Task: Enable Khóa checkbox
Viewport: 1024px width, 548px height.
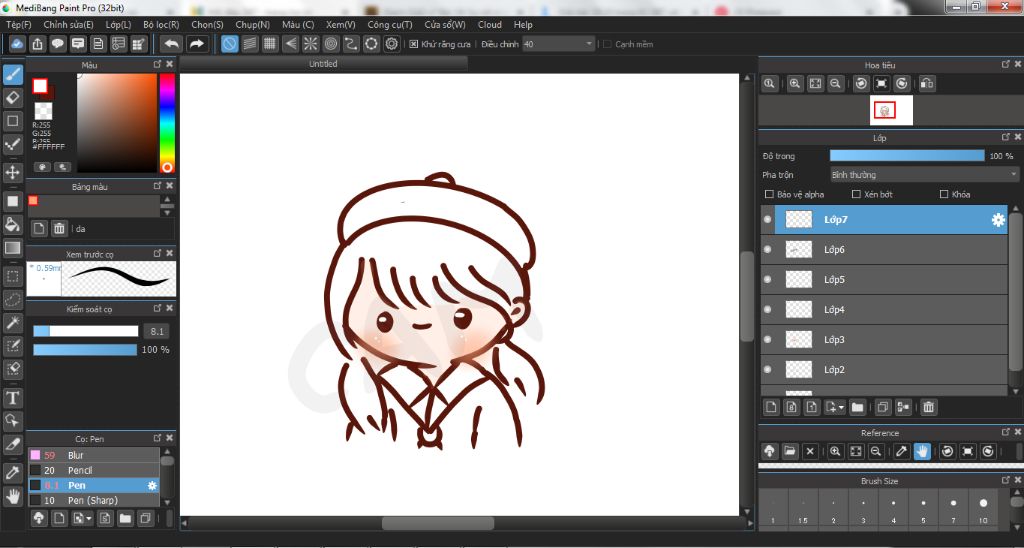Action: click(x=944, y=194)
